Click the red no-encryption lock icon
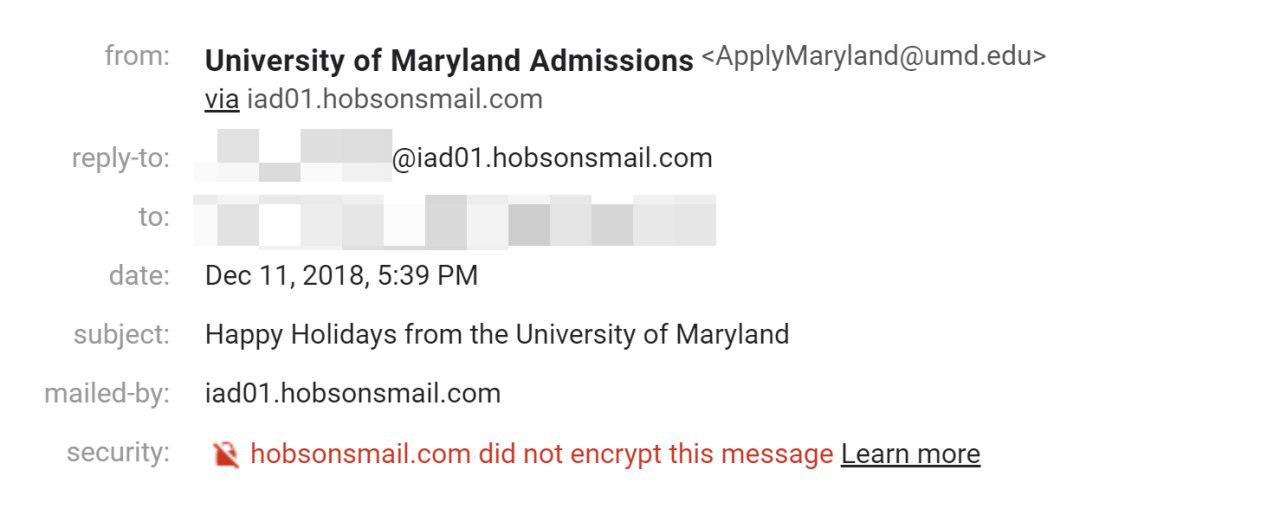 tap(226, 455)
